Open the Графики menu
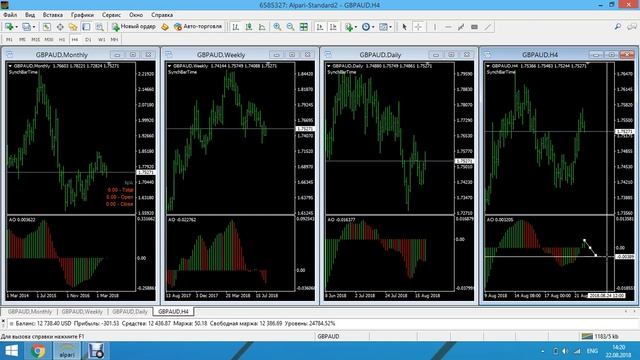Viewport: 640px width, 360px height. [82, 15]
